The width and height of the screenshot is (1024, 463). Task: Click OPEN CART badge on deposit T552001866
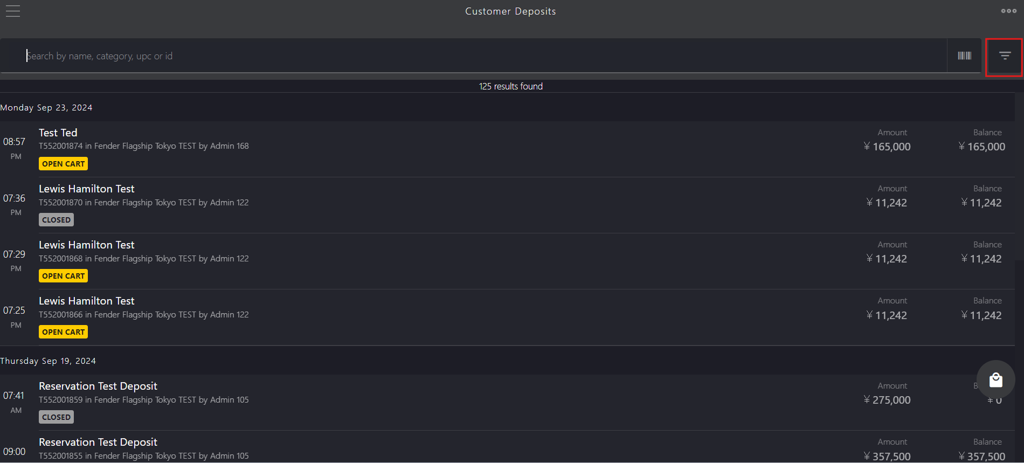63,332
